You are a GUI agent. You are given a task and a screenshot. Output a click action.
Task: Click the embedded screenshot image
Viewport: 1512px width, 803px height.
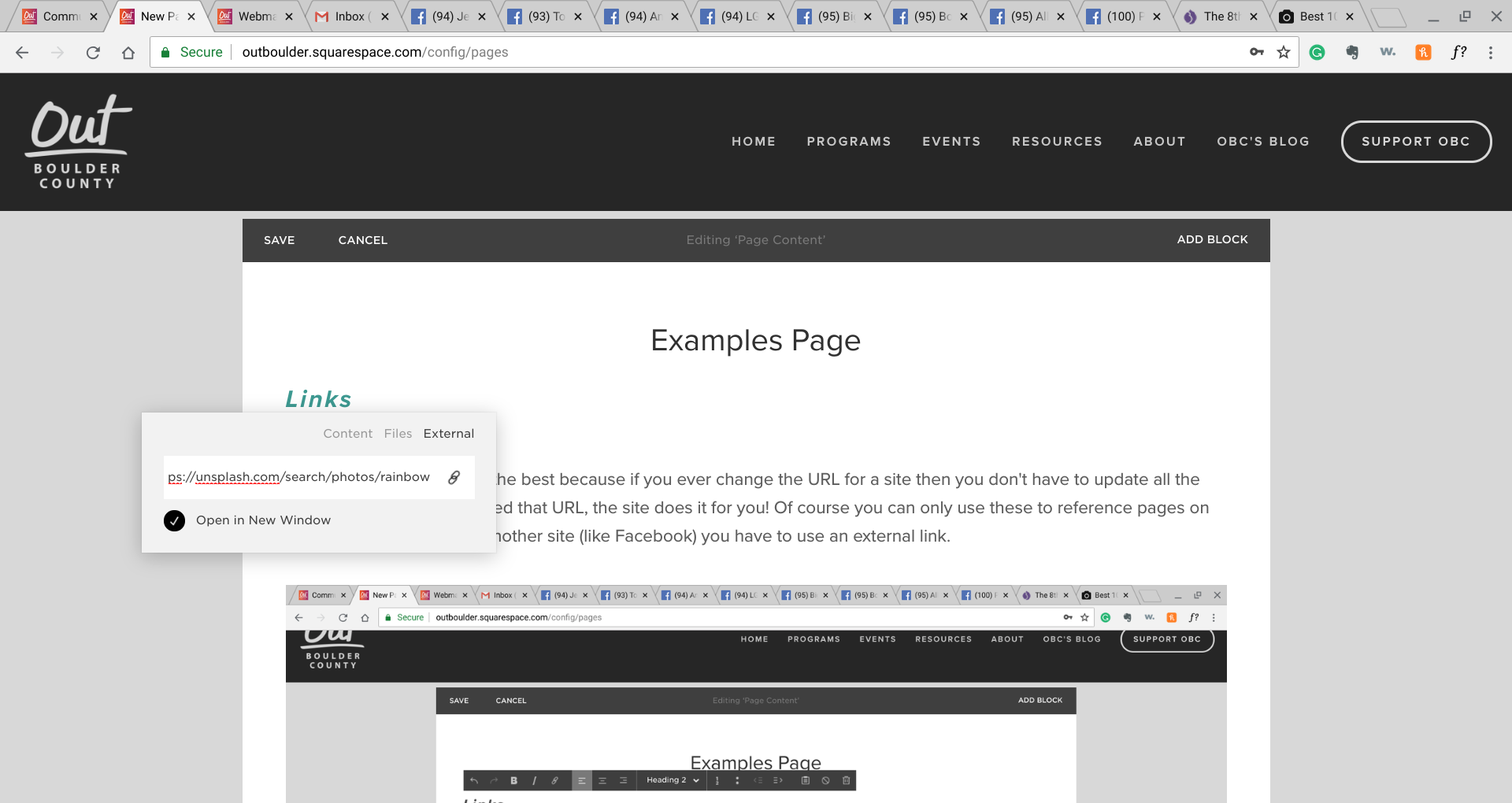[756, 694]
